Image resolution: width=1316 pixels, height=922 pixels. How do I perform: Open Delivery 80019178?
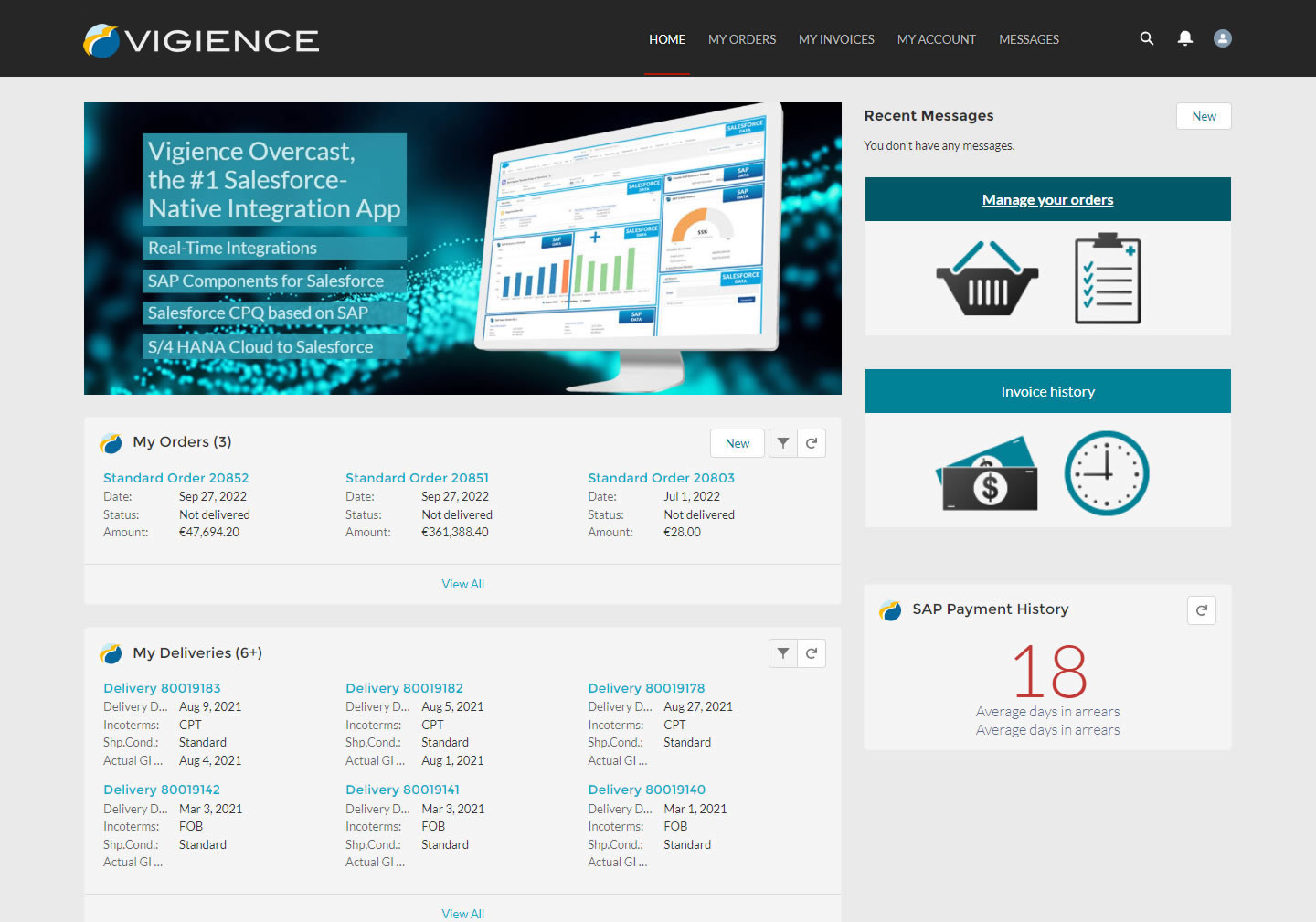(646, 688)
